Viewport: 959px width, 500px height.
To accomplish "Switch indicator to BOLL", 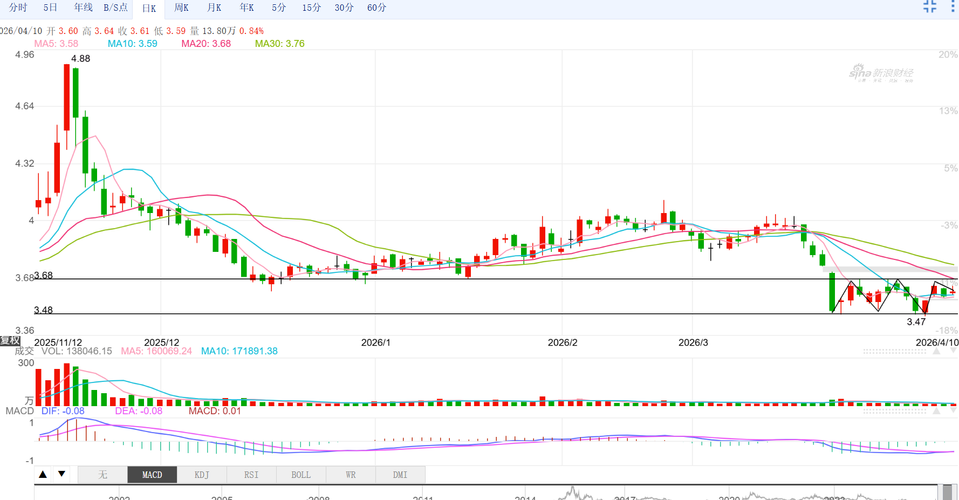I will point(301,475).
